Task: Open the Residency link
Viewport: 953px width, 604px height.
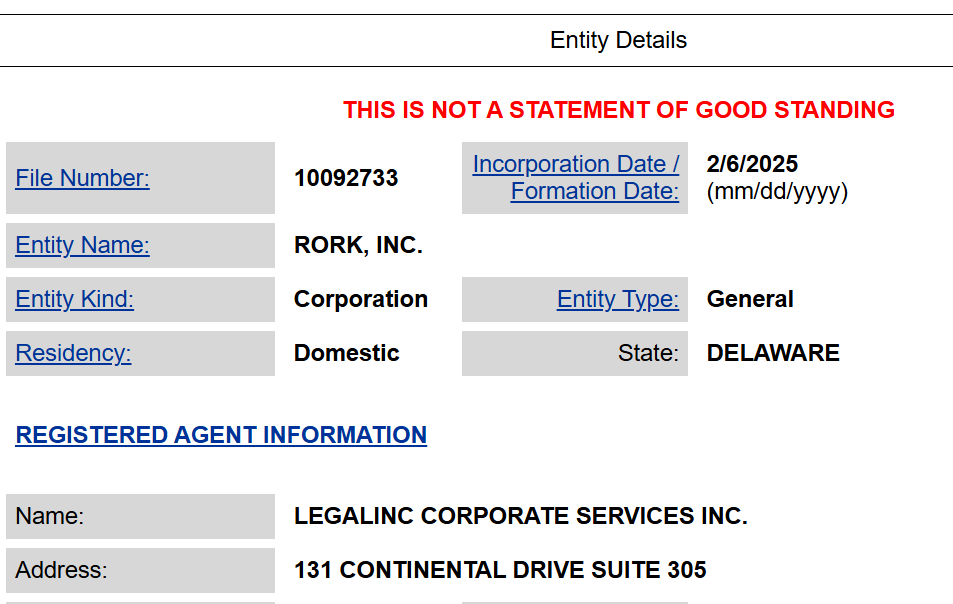Action: coord(73,353)
